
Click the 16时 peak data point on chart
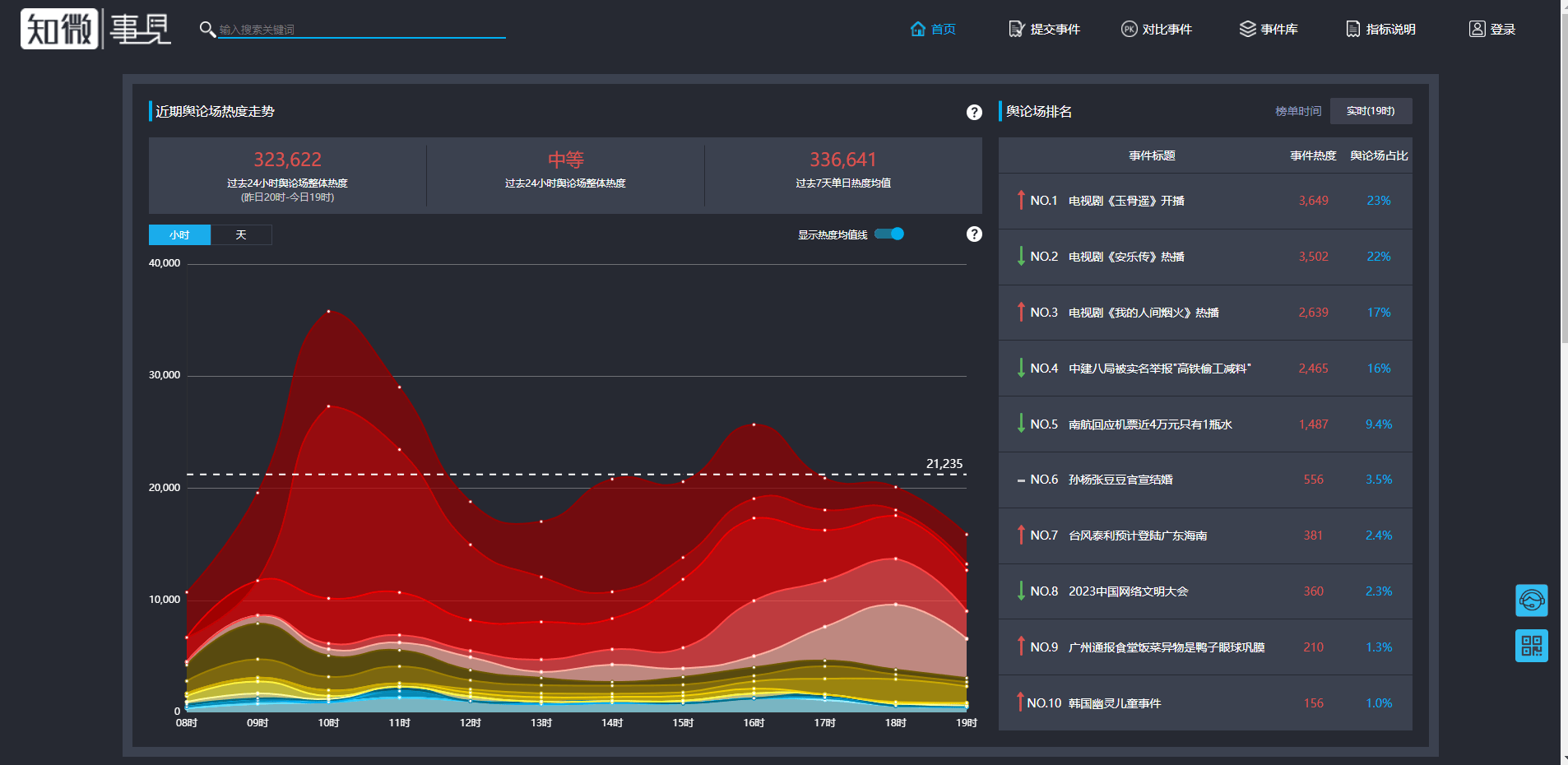[x=754, y=424]
